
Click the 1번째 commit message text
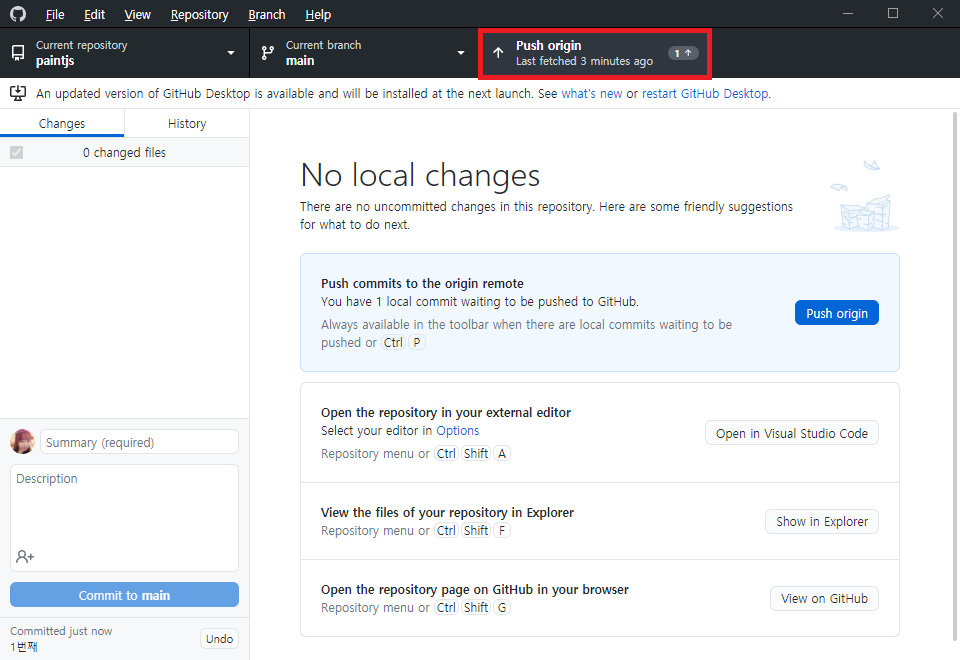(24, 647)
